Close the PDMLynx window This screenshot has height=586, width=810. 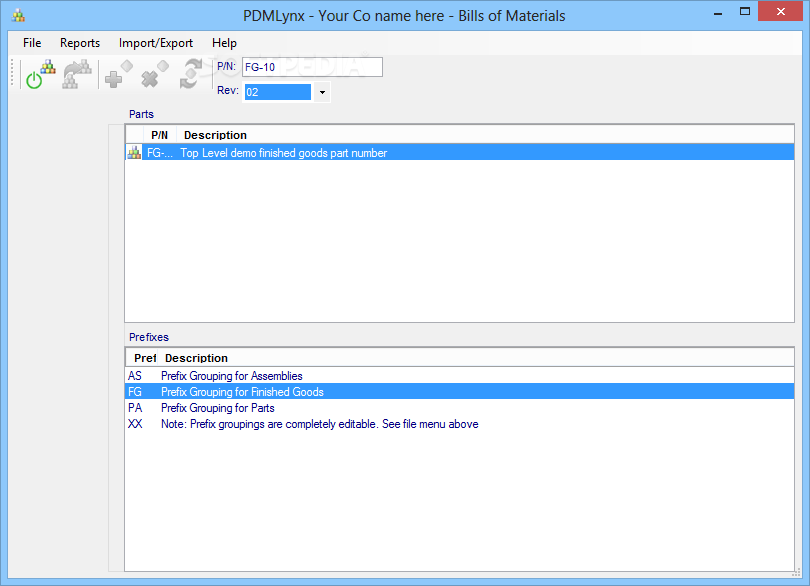pyautogui.click(x=781, y=11)
